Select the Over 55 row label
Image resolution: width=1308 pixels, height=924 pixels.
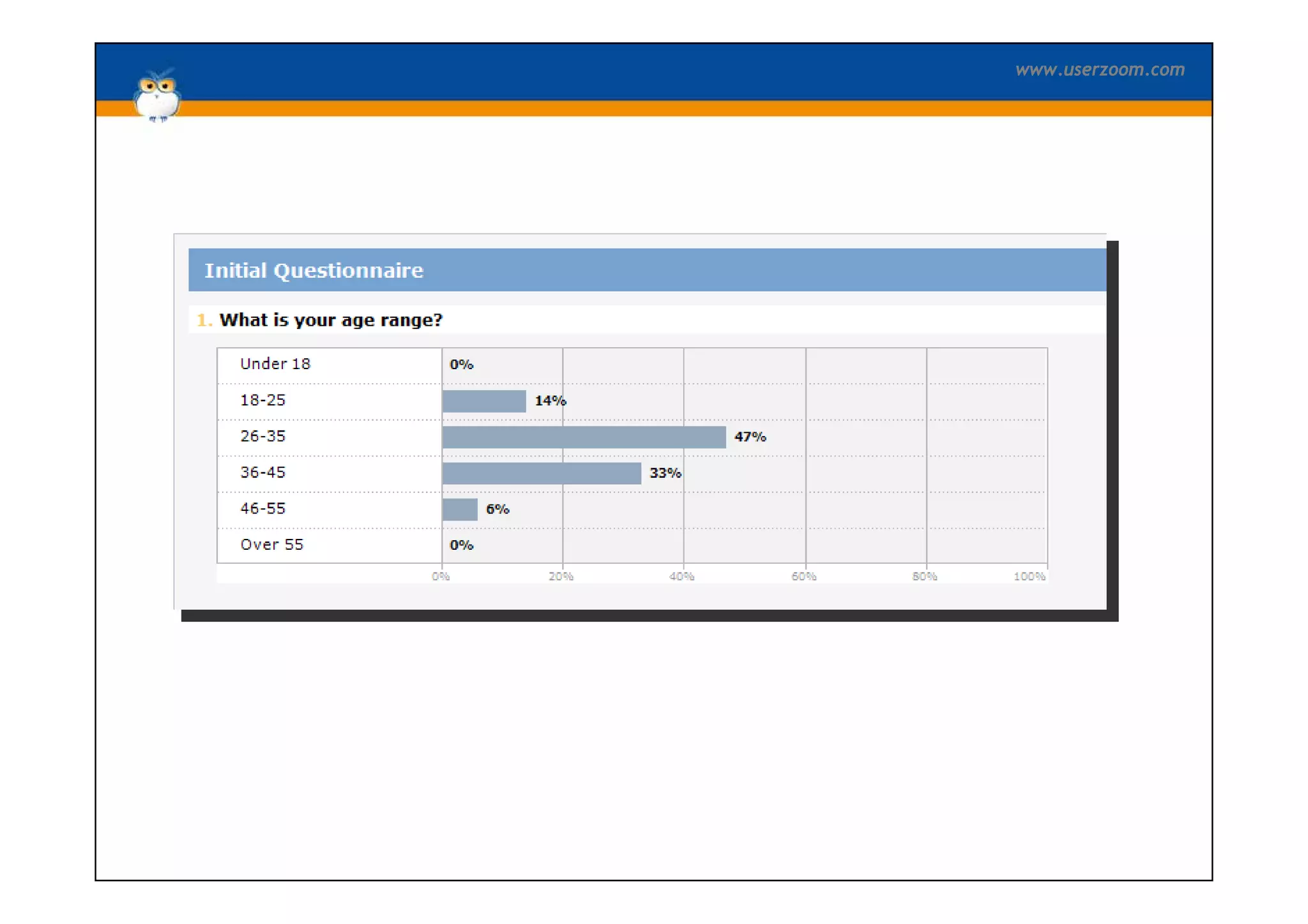point(271,545)
